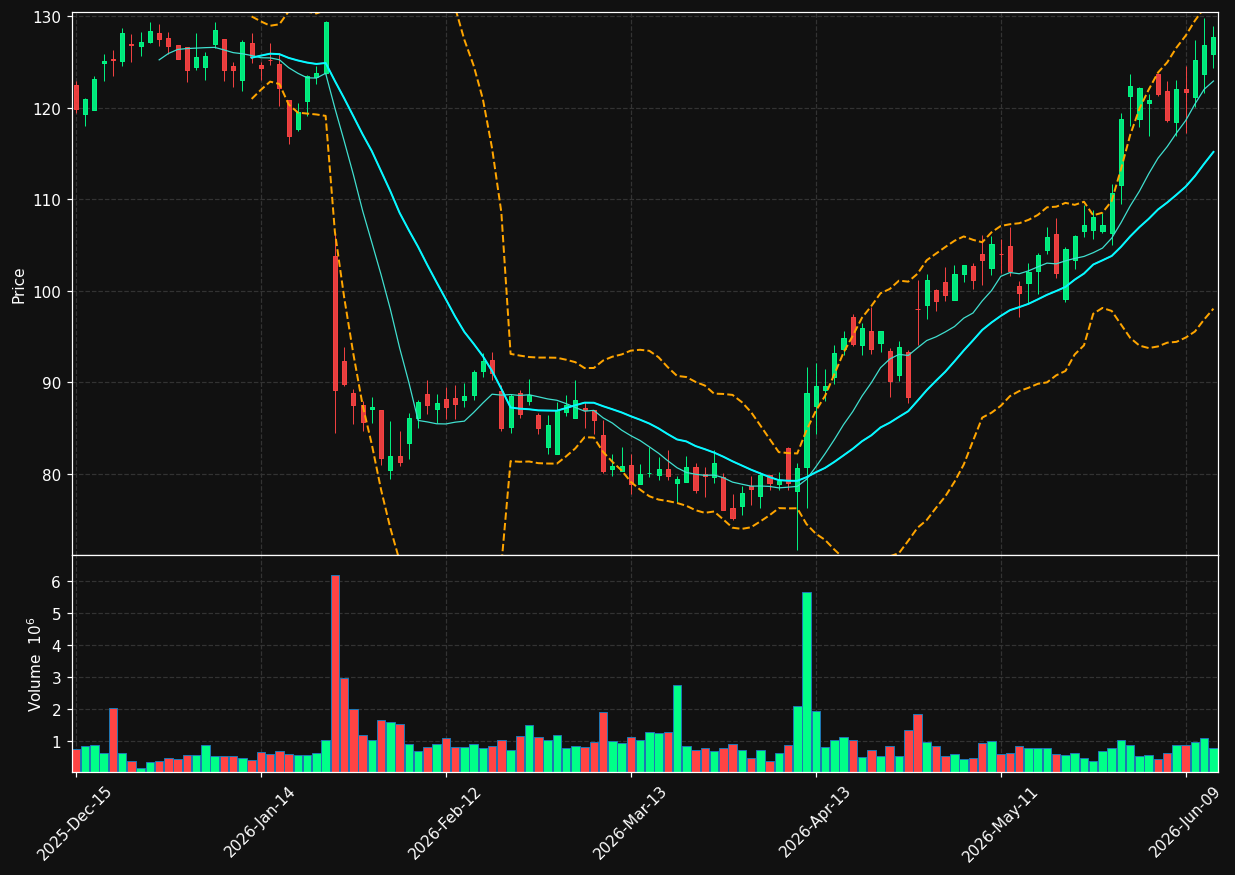Click the volume tick label 6

pos(59,581)
